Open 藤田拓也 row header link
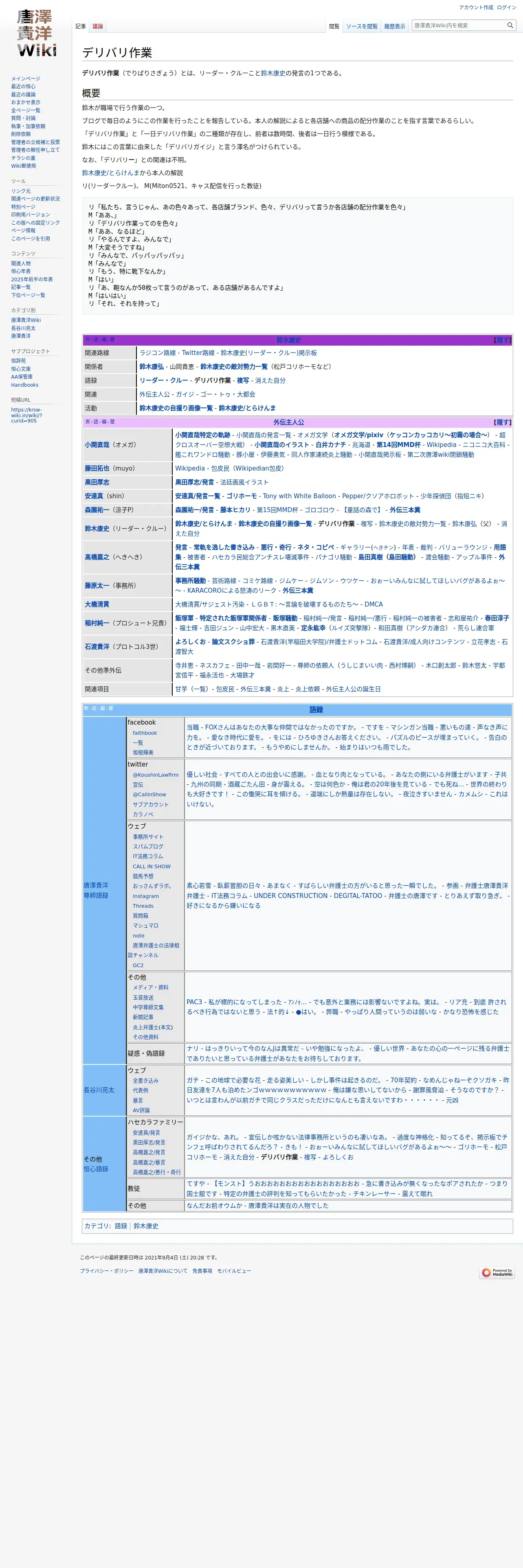 [97, 469]
